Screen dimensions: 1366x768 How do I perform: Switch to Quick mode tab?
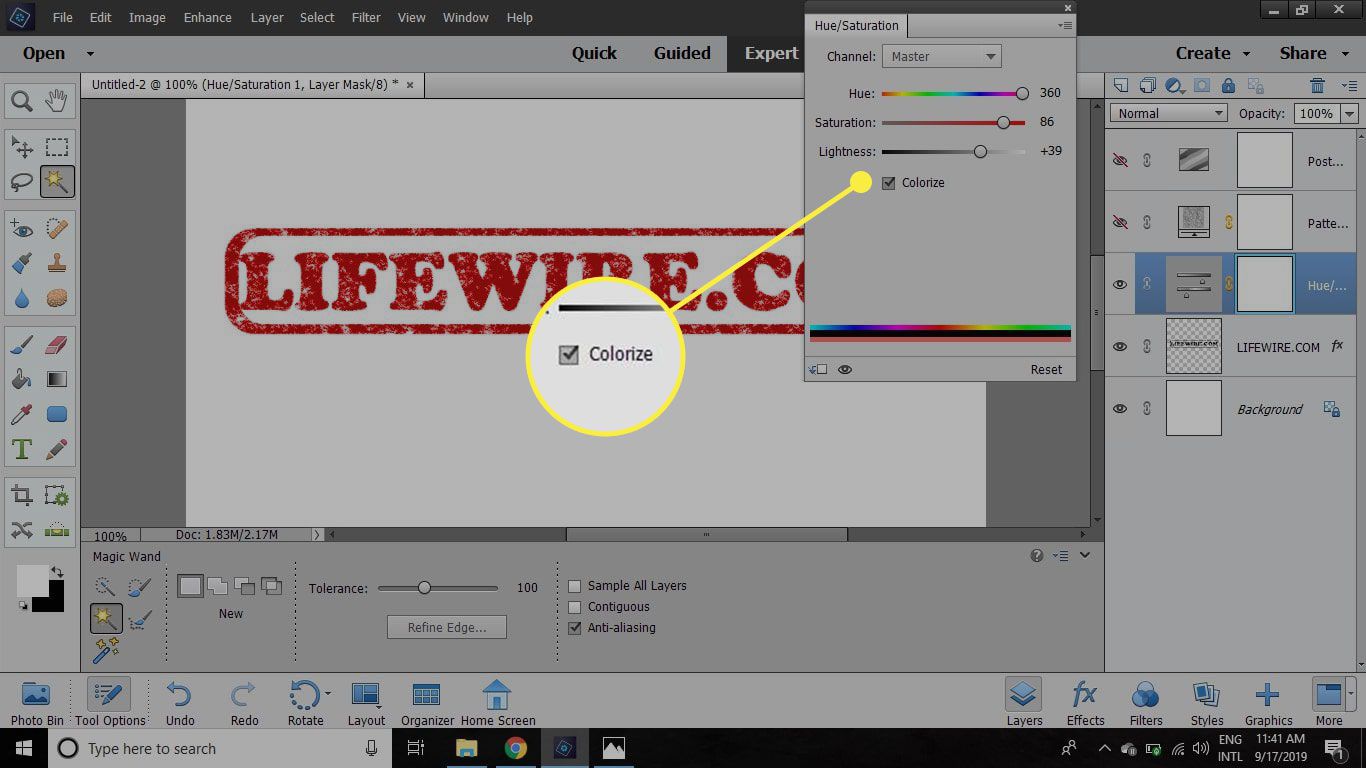pyautogui.click(x=594, y=53)
